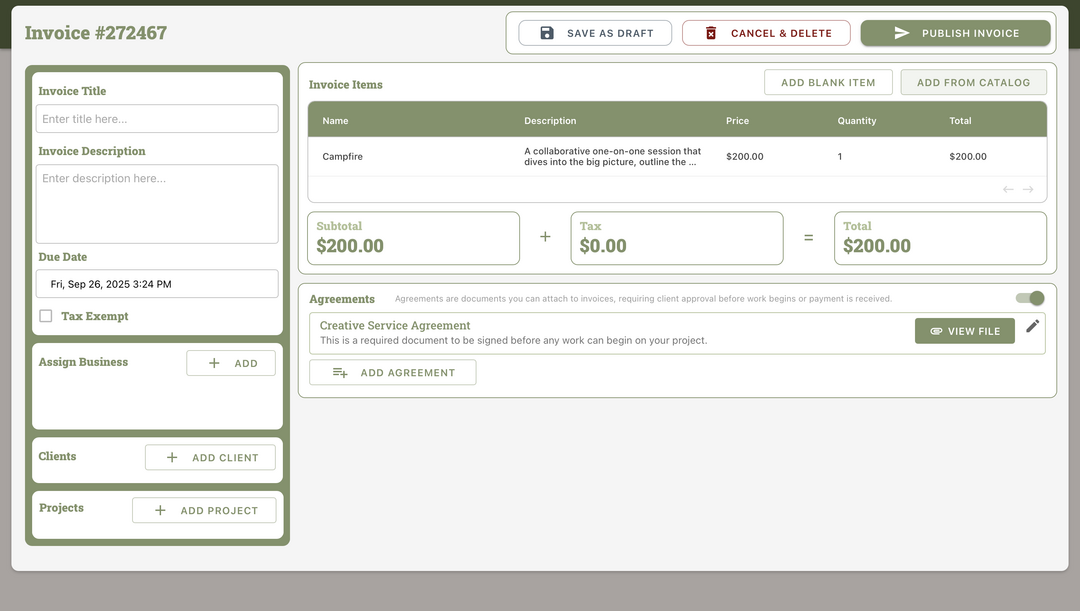Click the next page arrow in items table

pos(1028,190)
